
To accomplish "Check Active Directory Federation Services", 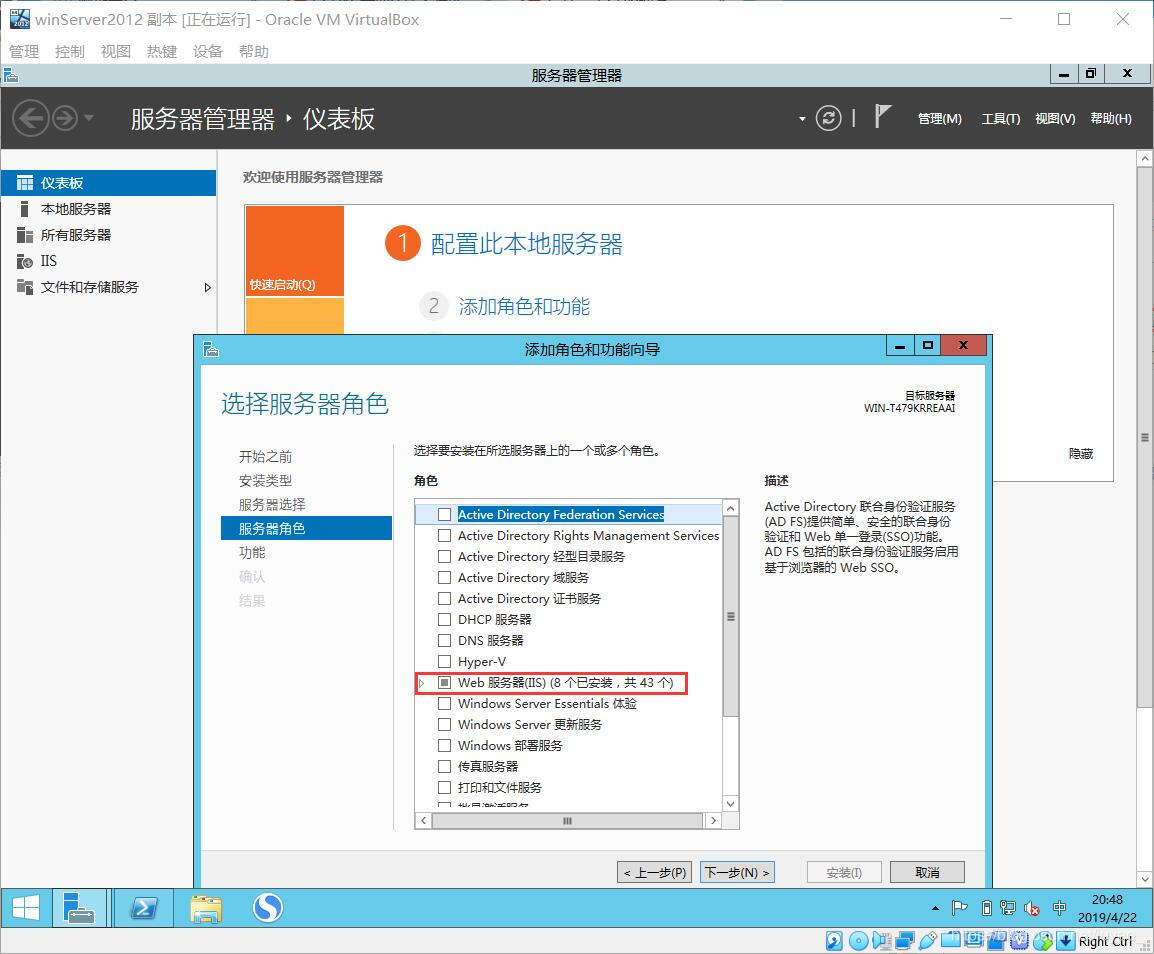I will 445,515.
